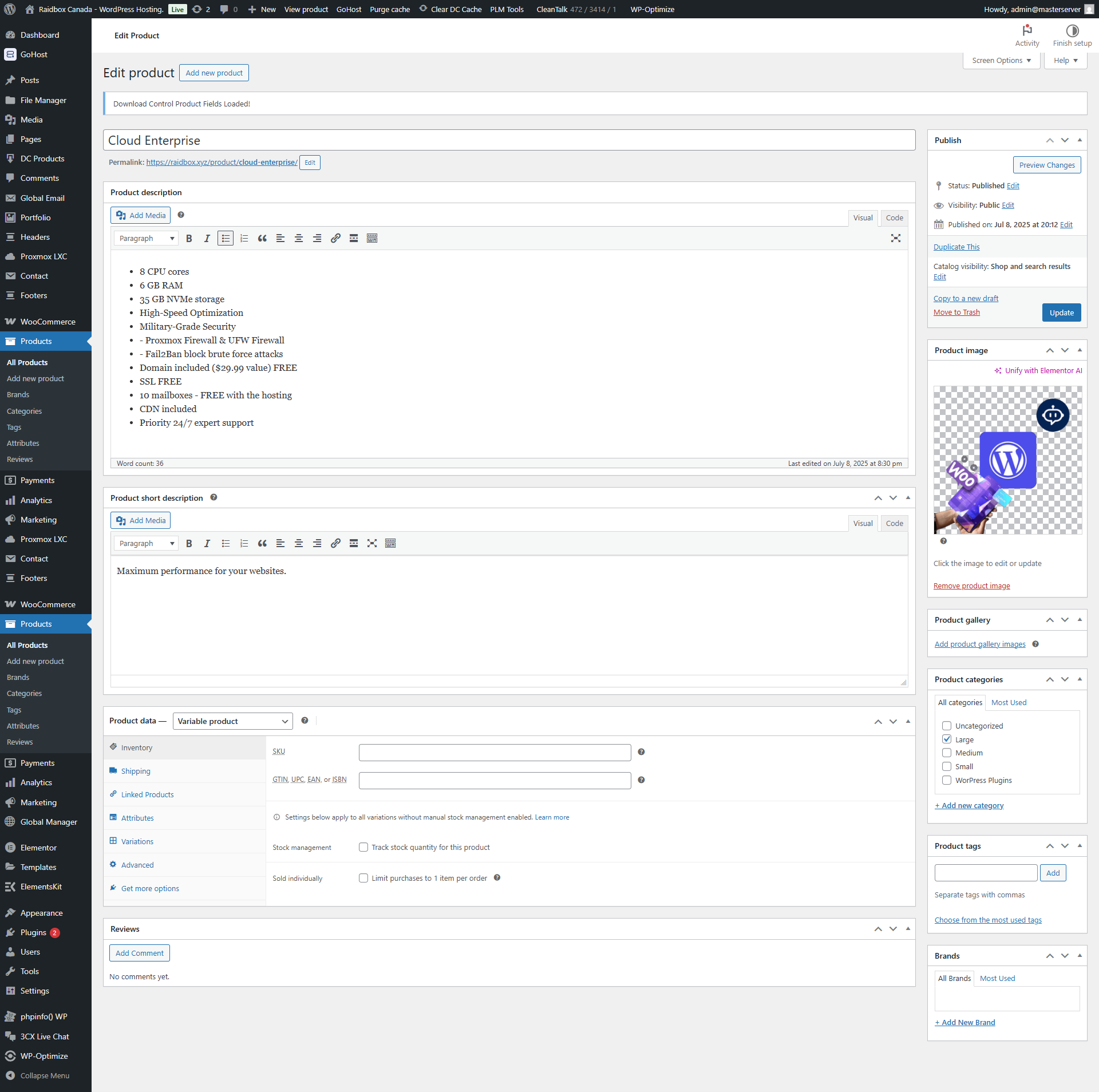This screenshot has width=1099, height=1092.
Task: Click Italic in the short description toolbar
Action: pyautogui.click(x=207, y=543)
